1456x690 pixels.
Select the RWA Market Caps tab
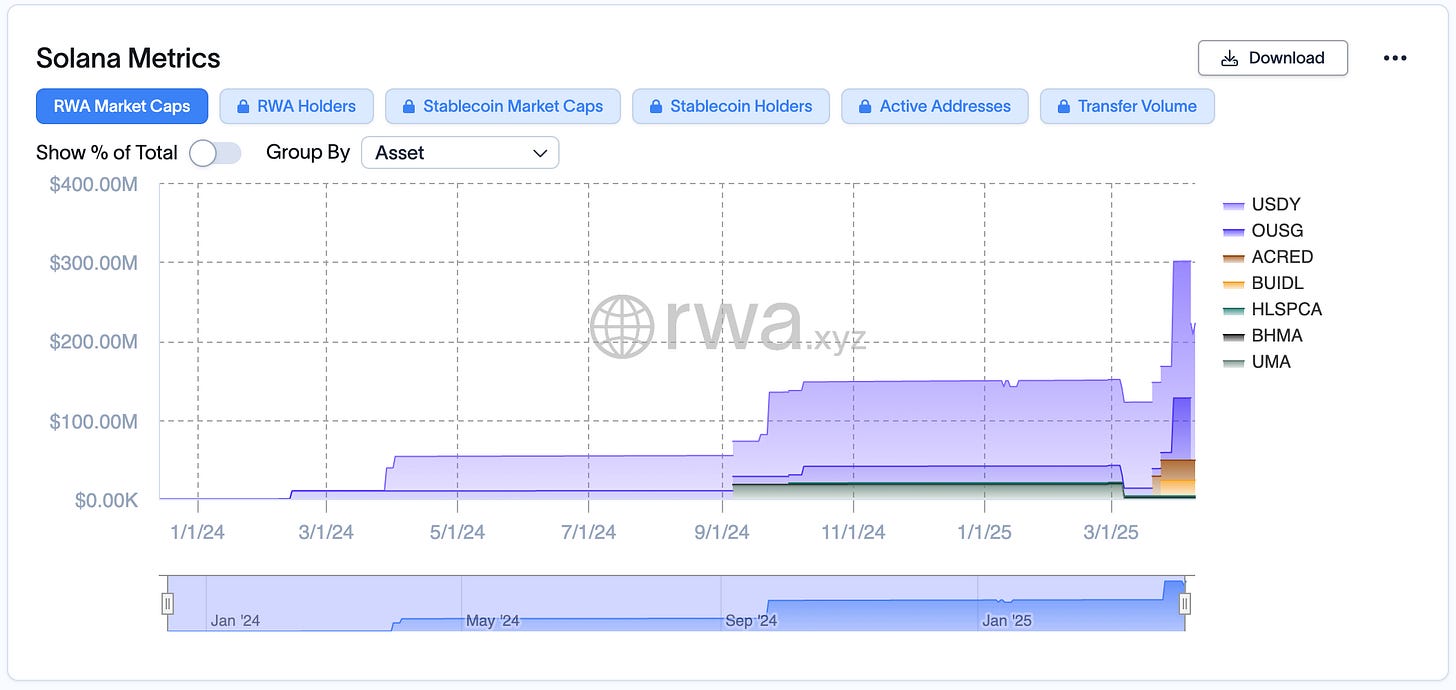[x=122, y=106]
